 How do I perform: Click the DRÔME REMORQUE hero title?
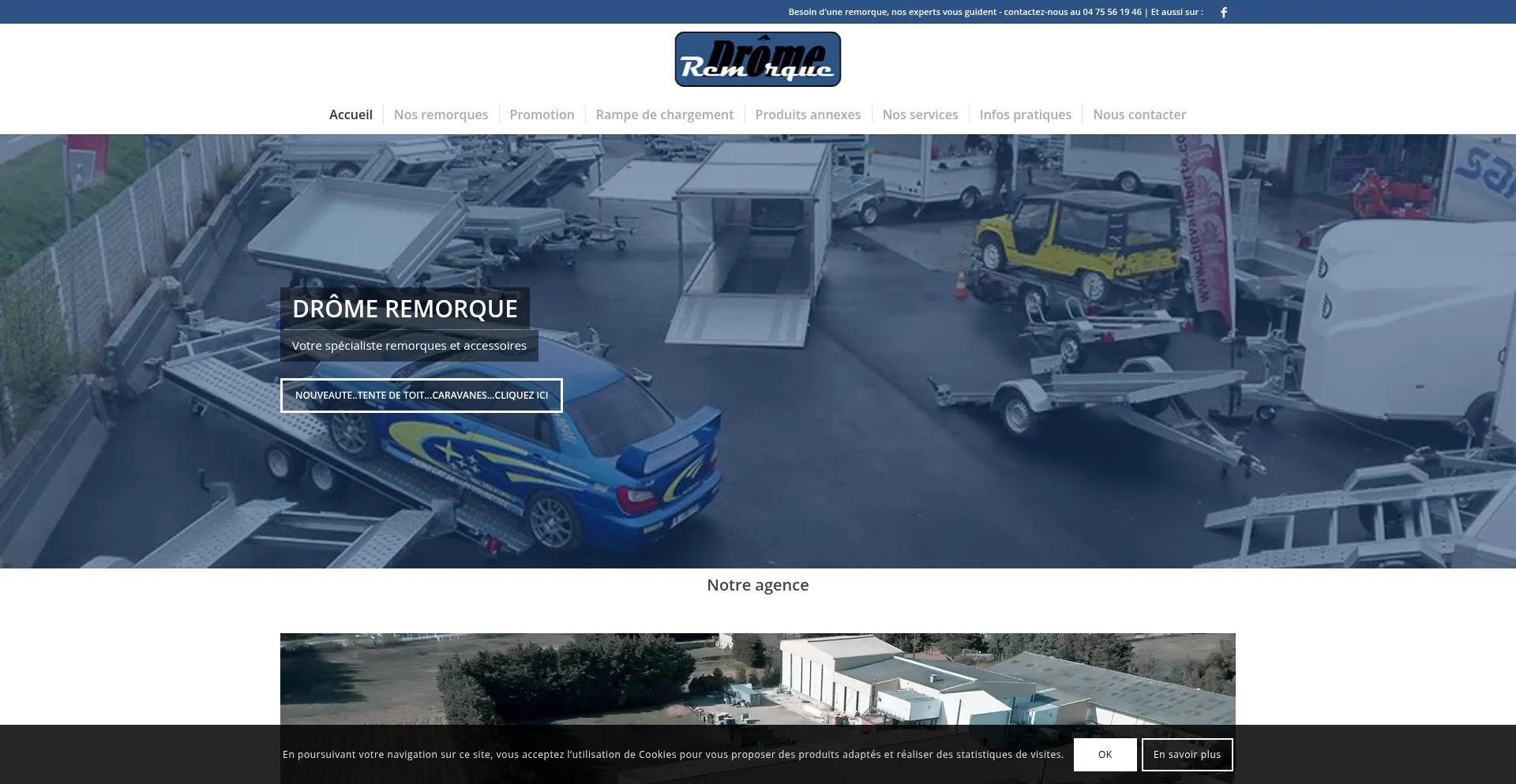pos(404,309)
